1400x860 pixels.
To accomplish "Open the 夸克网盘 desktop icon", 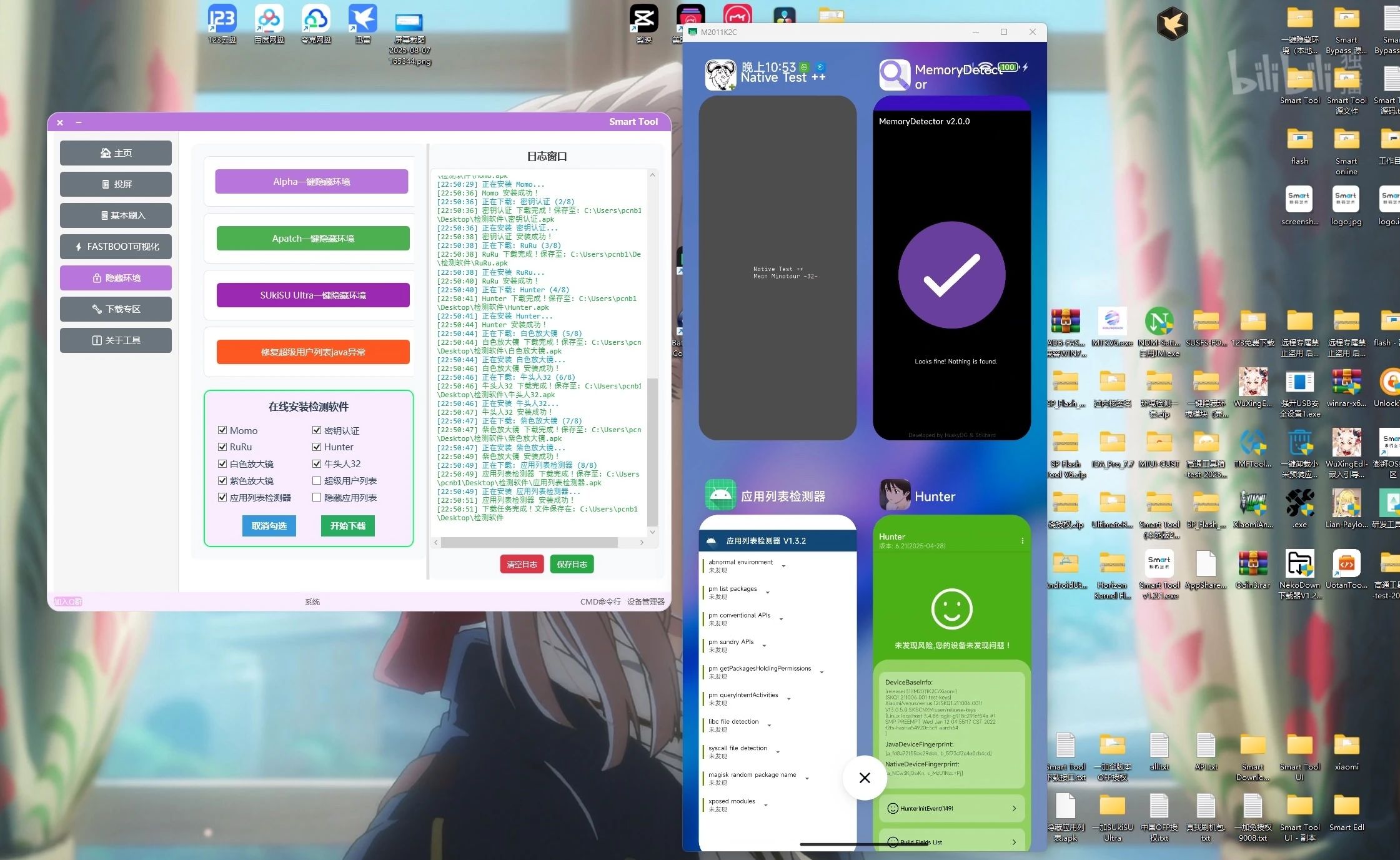I will pos(316,24).
